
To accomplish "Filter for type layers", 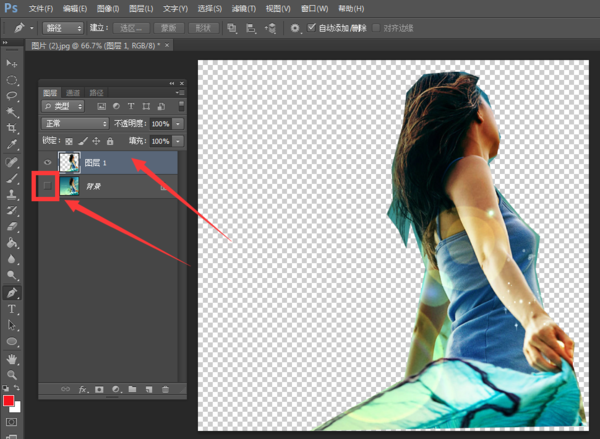I will [131, 106].
